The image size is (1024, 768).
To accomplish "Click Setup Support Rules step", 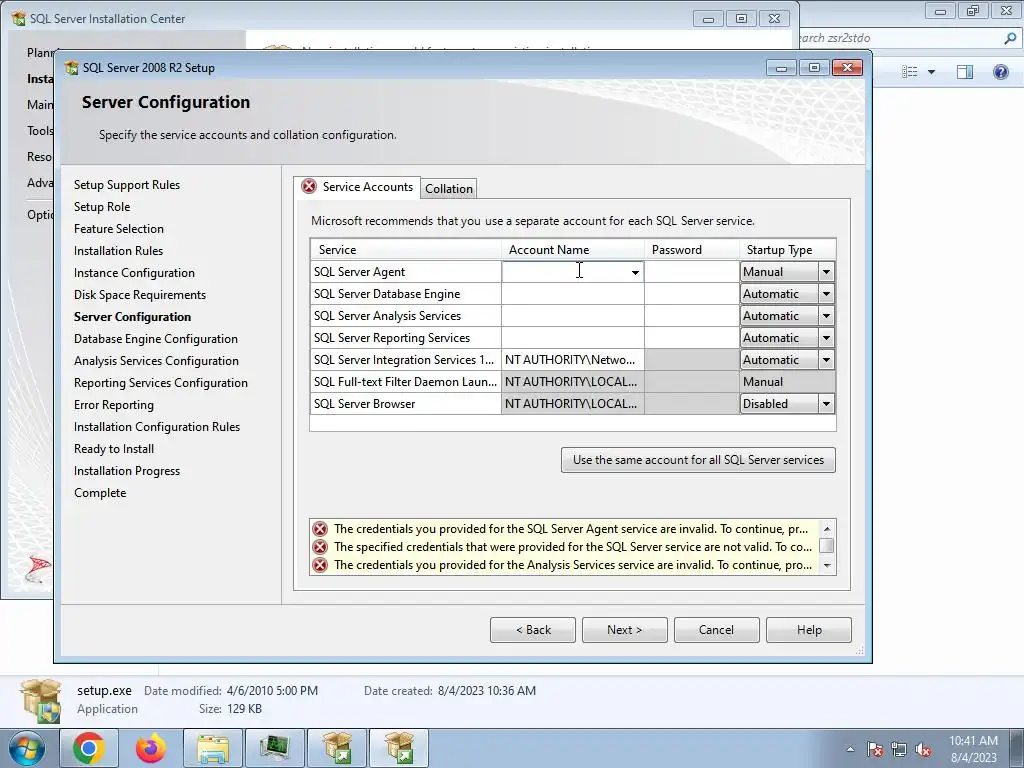I will (x=127, y=185).
